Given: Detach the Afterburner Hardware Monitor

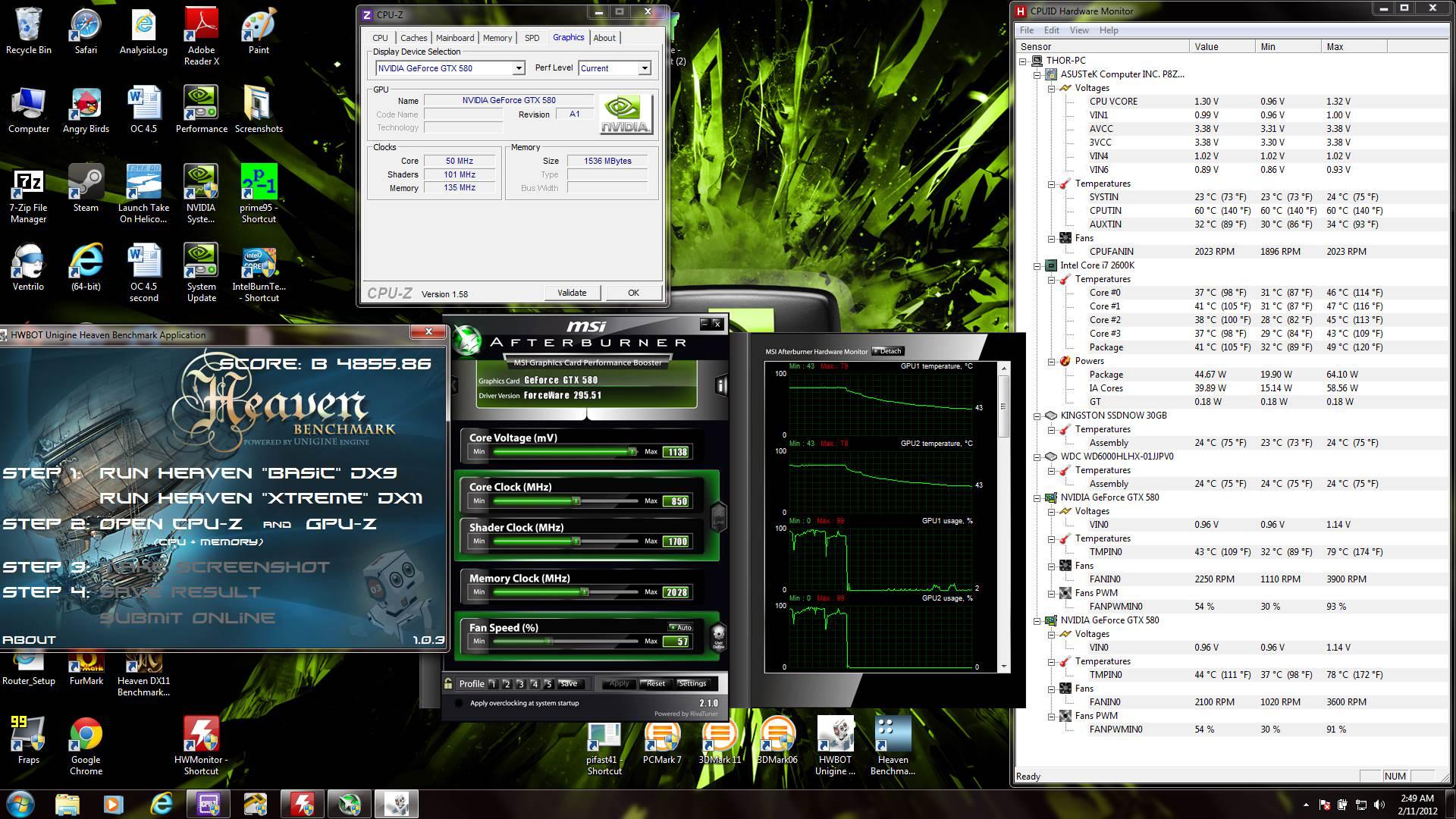Looking at the screenshot, I should [x=887, y=351].
